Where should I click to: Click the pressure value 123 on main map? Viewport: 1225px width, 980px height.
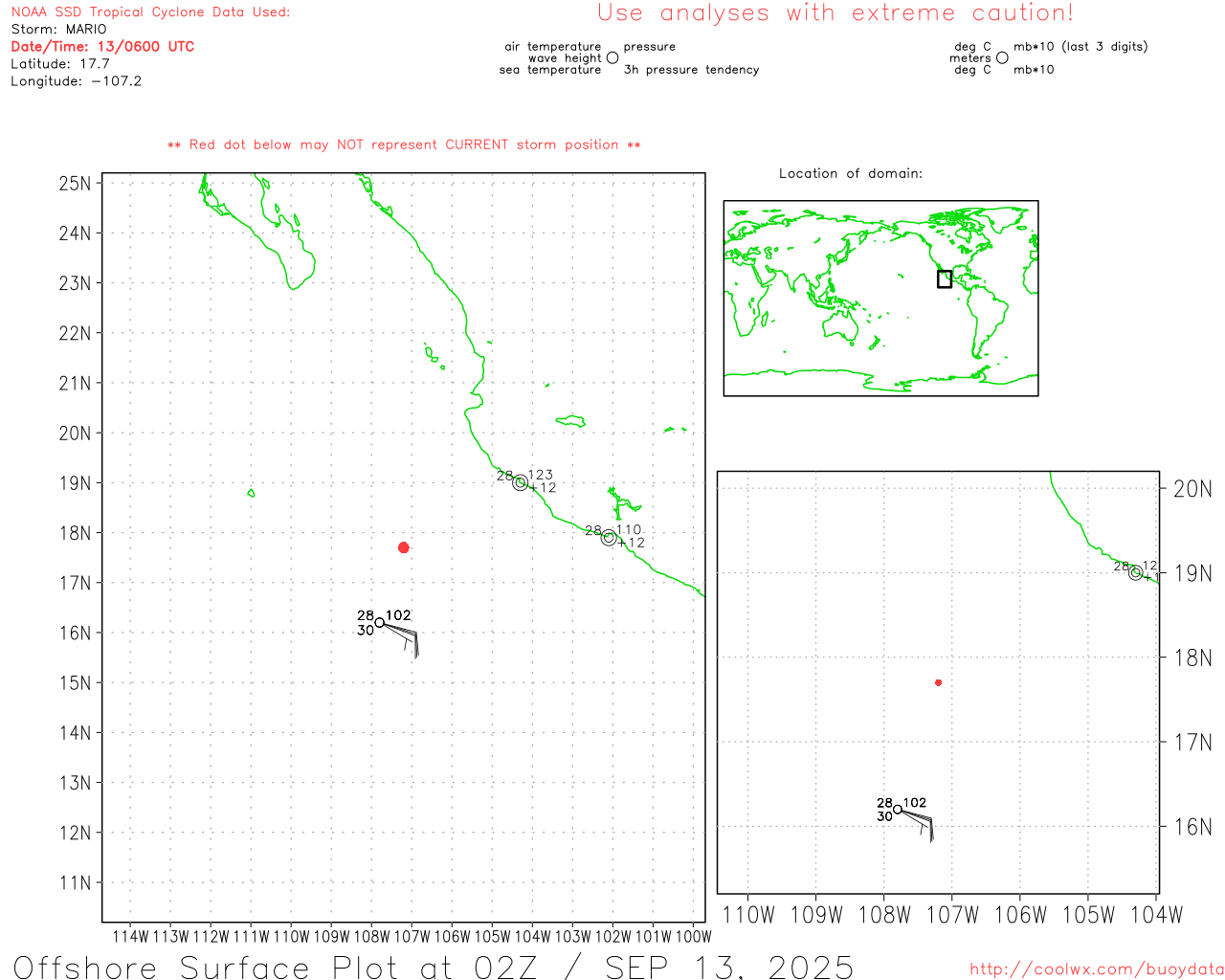point(541,475)
